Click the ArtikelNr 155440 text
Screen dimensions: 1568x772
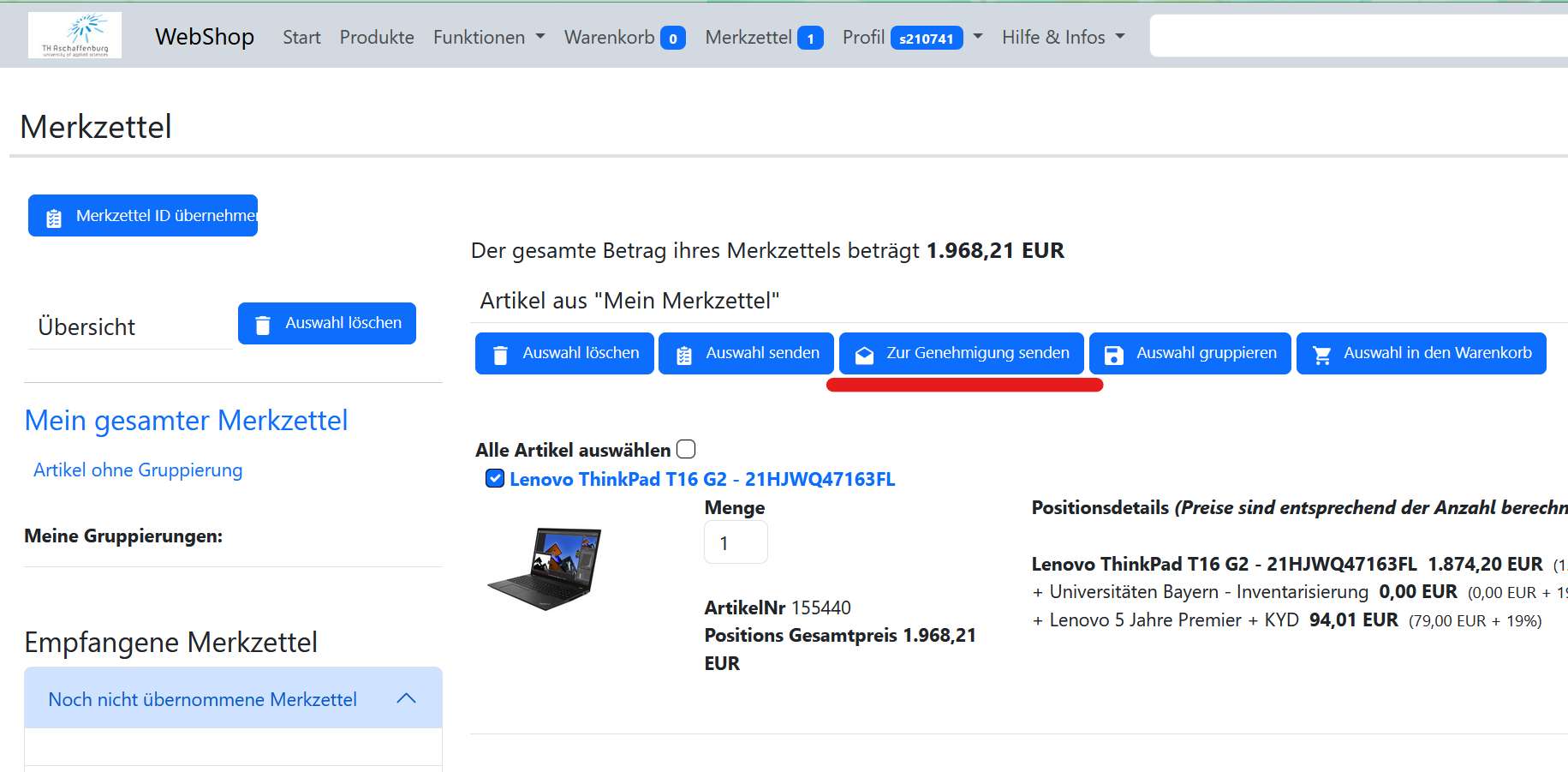coord(778,607)
